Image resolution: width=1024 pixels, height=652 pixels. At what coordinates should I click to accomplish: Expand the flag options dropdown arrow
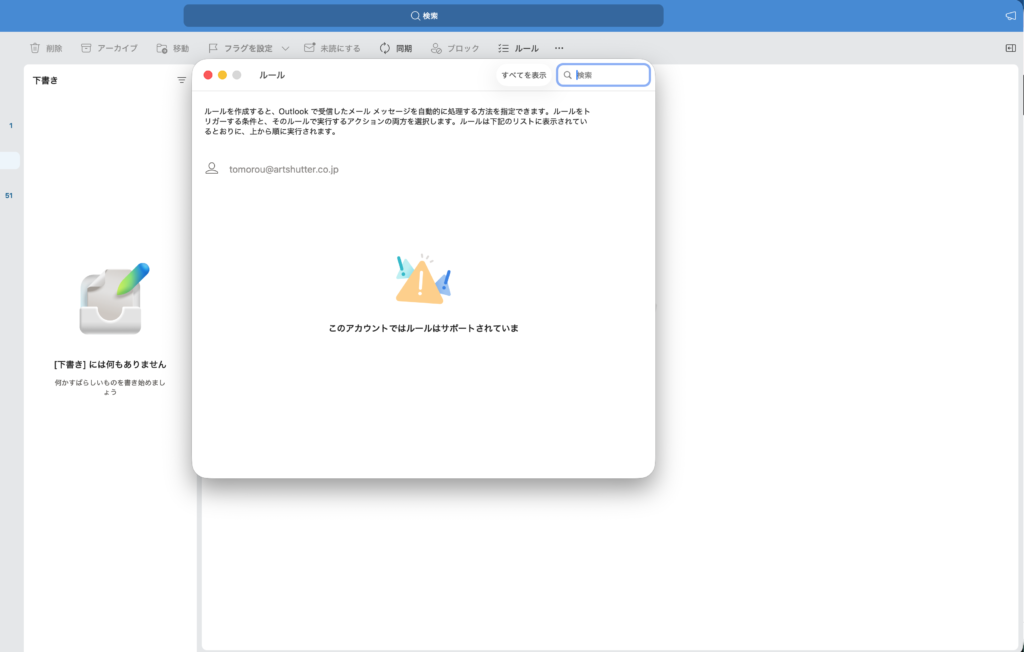[285, 48]
